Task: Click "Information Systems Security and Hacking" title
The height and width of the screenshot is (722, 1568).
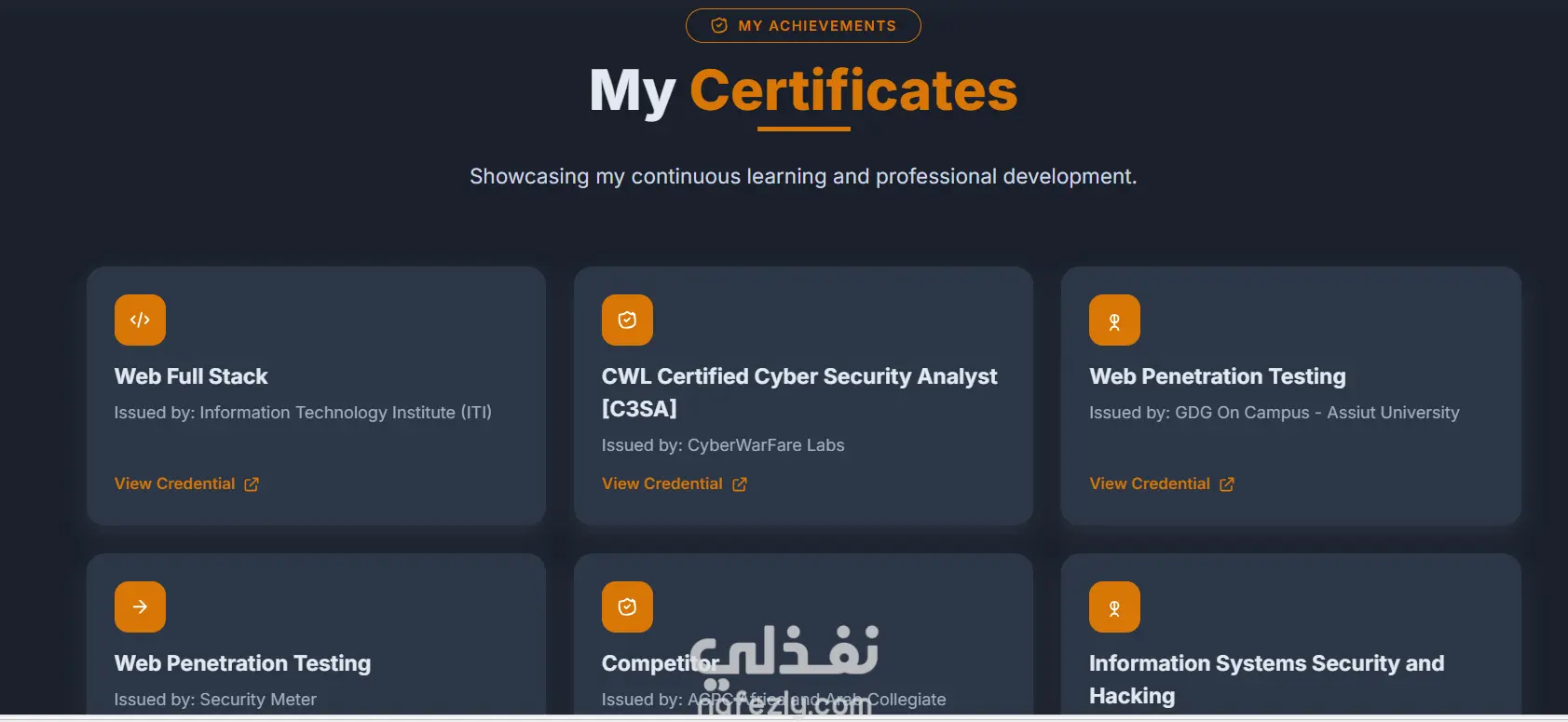Action: pos(1267,679)
